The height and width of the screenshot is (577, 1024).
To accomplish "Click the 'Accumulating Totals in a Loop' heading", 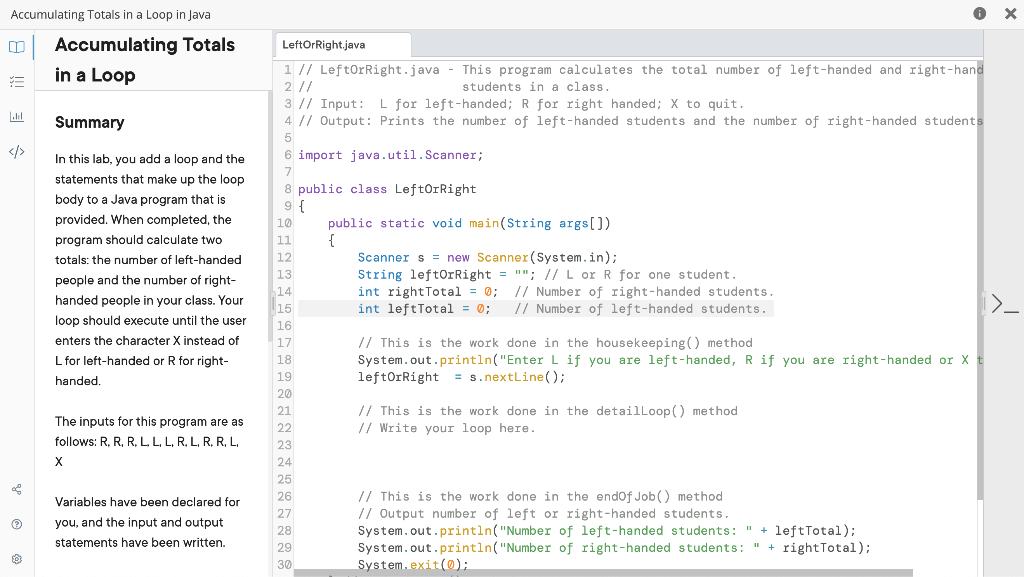I will 145,59.
